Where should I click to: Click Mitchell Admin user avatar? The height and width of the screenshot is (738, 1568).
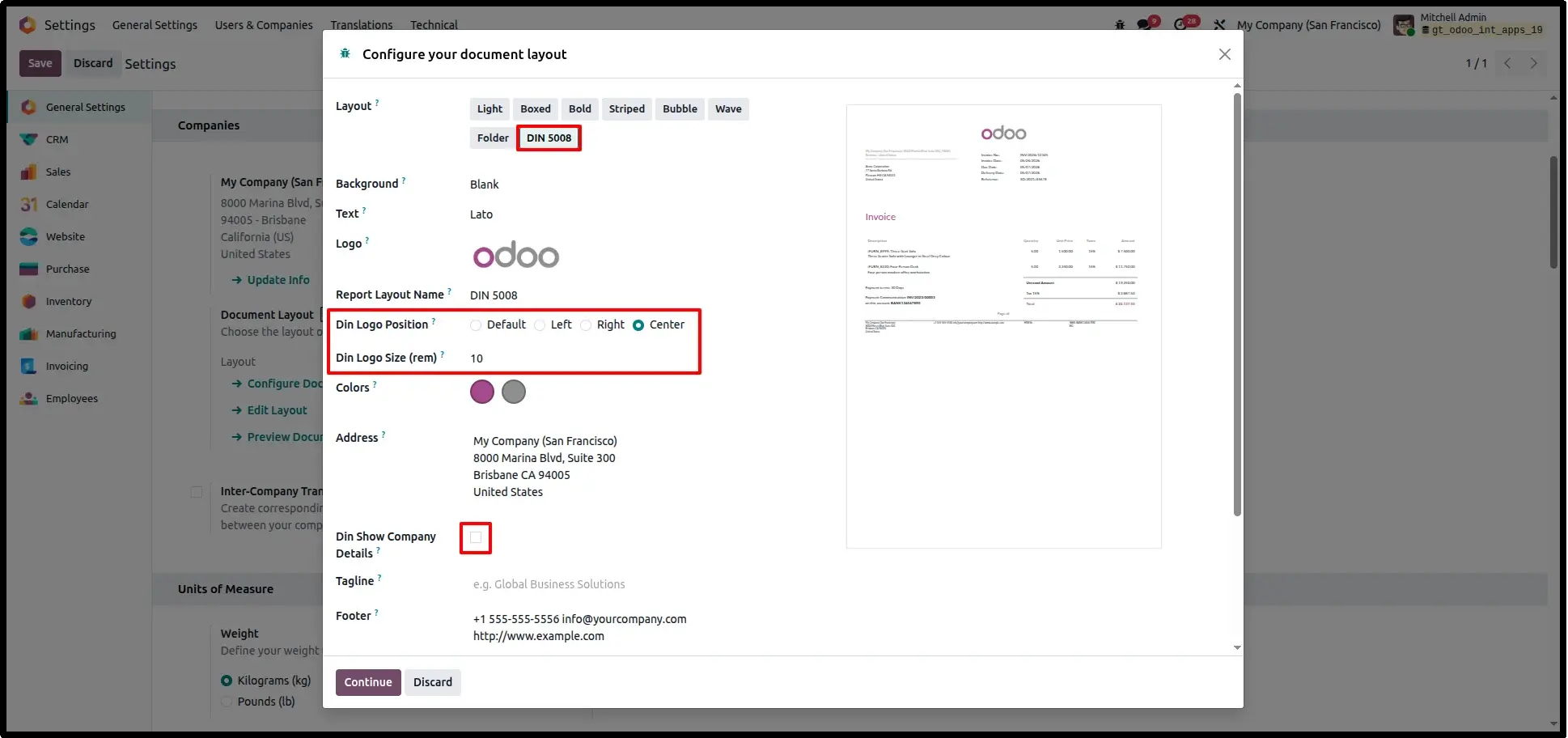(x=1404, y=25)
